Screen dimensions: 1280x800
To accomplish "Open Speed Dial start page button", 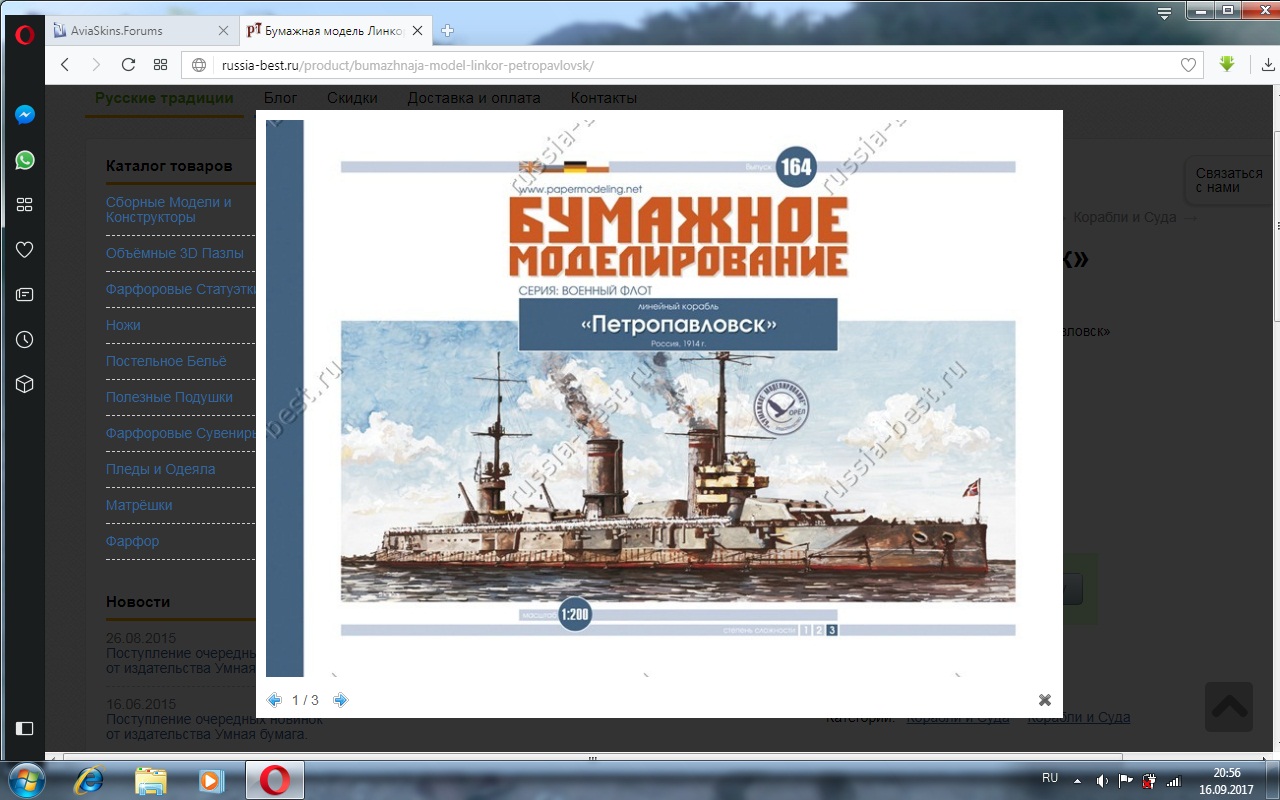I will 160,65.
